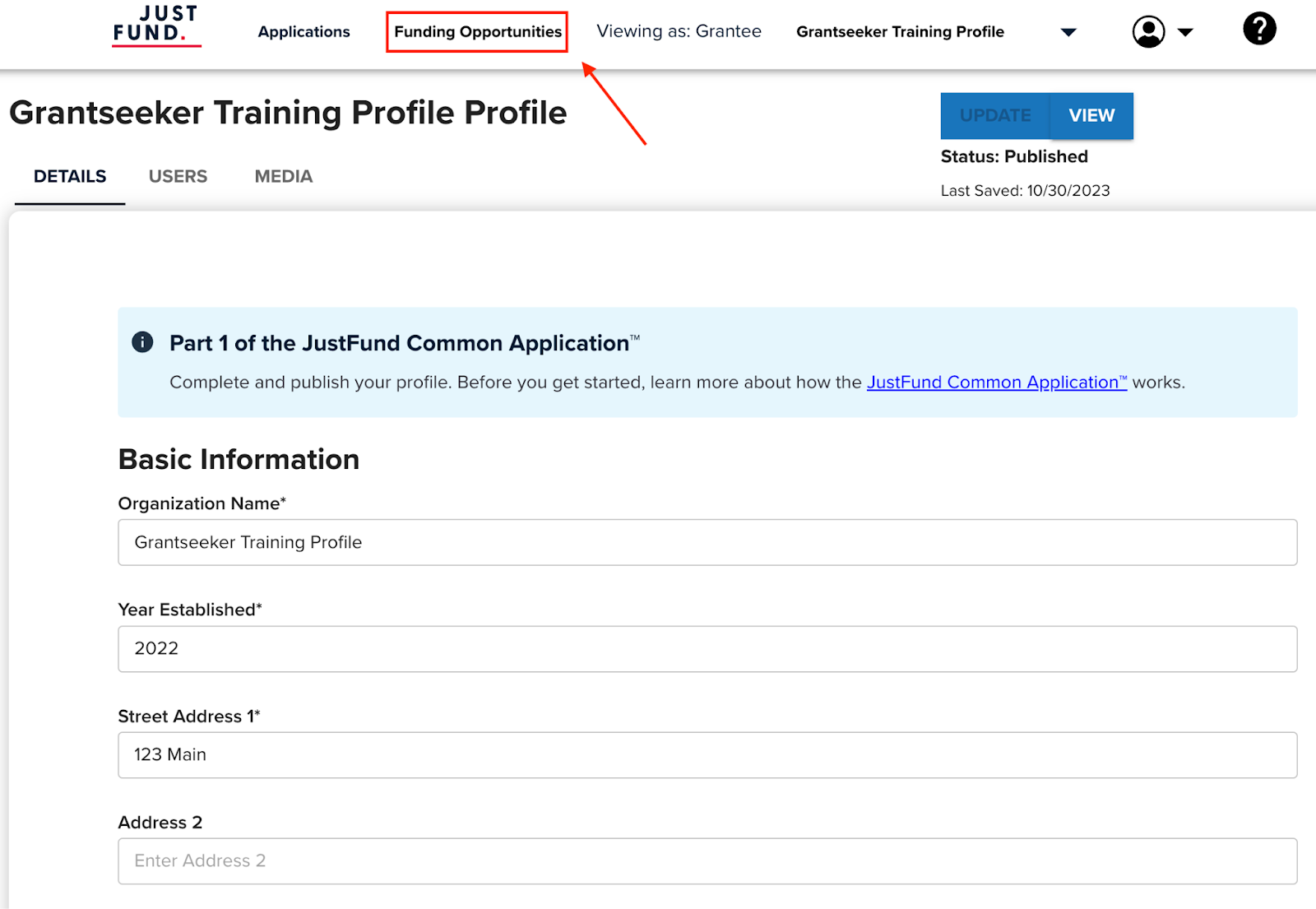Switch to the DETAILS tab
The height and width of the screenshot is (909, 1316).
[70, 176]
